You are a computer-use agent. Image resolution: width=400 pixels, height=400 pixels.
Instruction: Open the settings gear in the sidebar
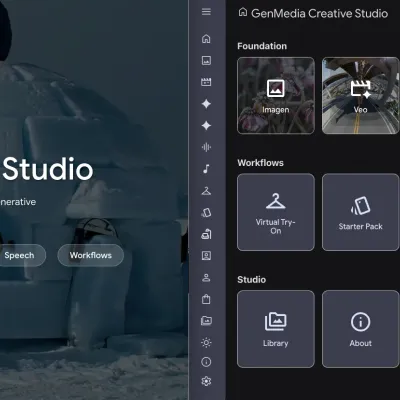tap(206, 381)
